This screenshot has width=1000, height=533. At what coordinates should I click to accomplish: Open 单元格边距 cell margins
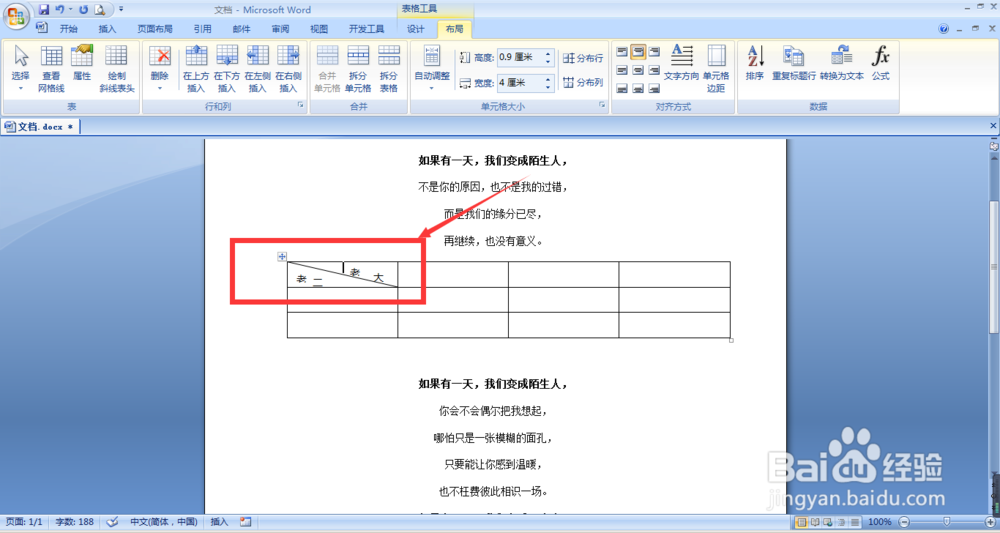point(716,68)
